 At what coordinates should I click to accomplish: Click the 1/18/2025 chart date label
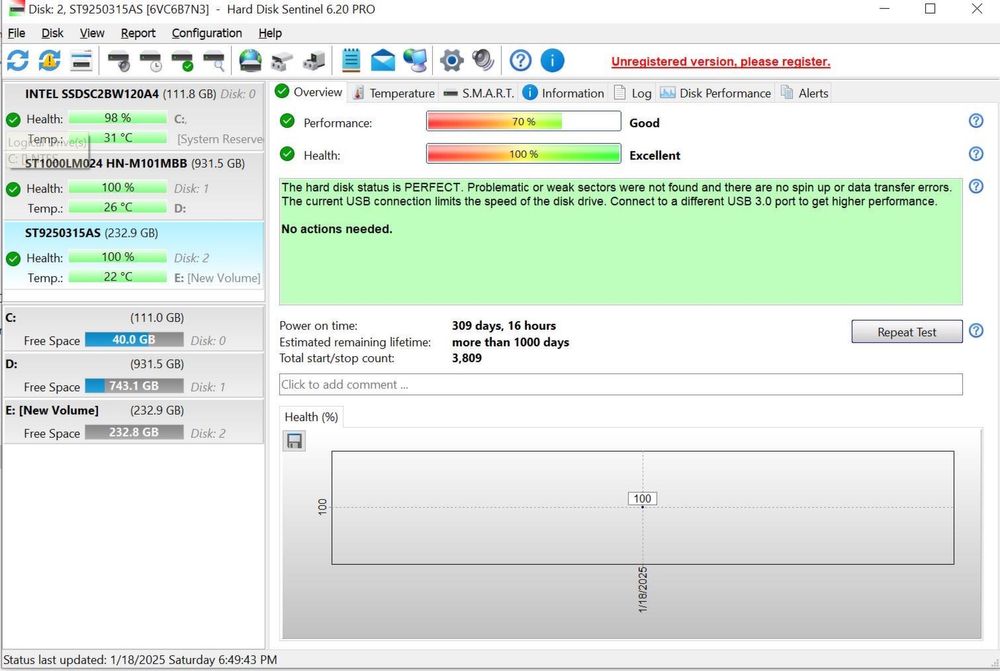pos(642,589)
